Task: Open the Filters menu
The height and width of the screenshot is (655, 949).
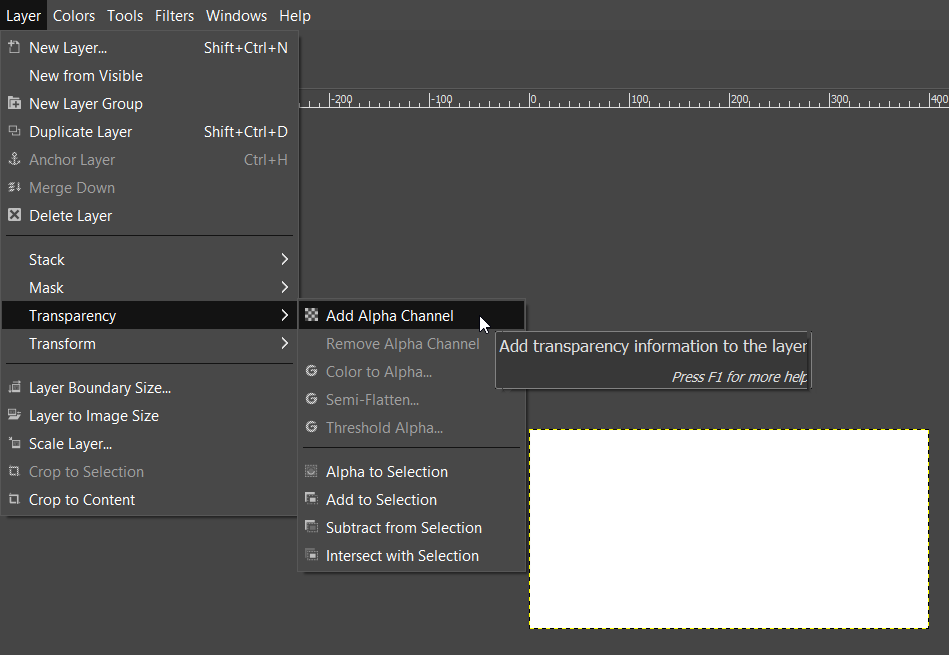Action: click(x=174, y=16)
